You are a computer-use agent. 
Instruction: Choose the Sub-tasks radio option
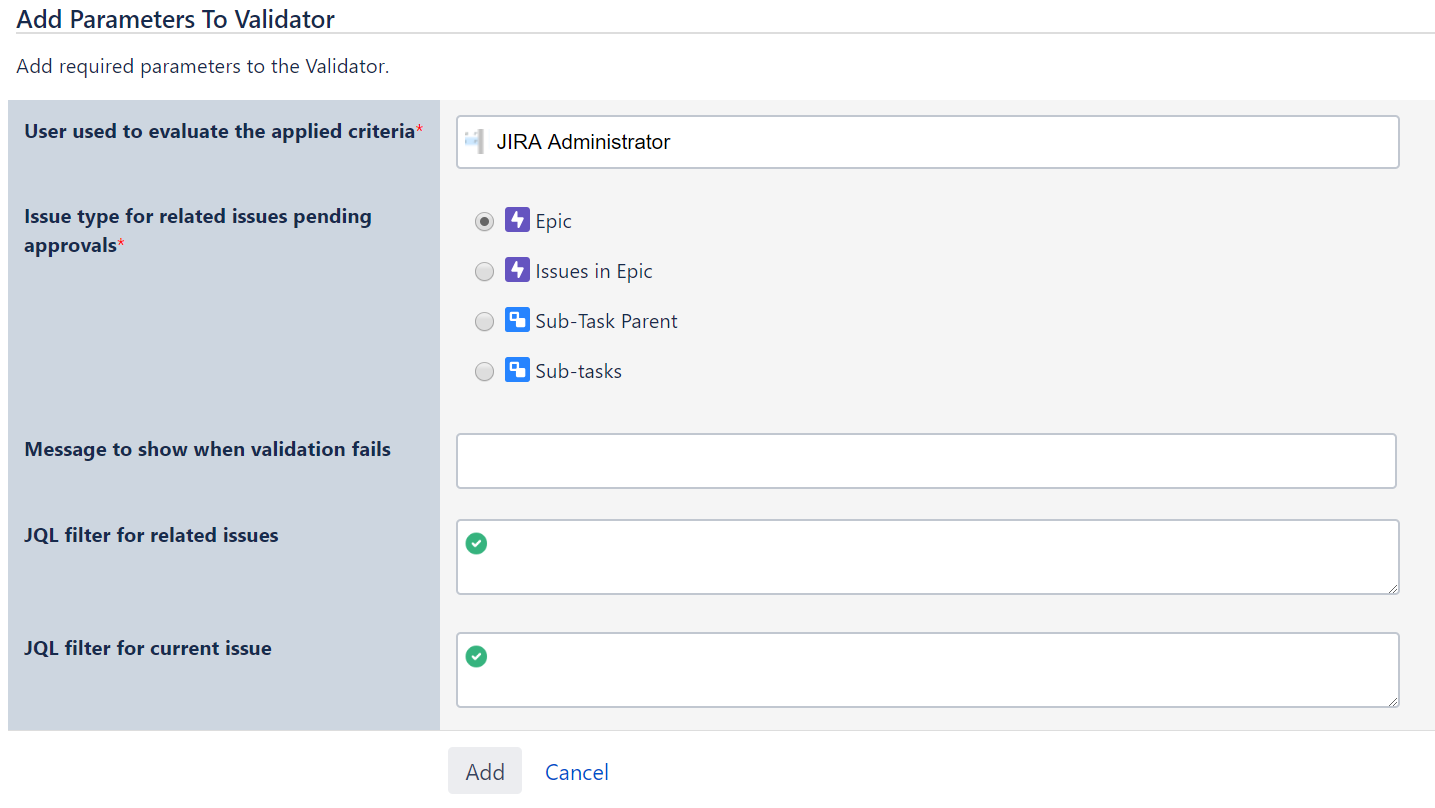point(484,372)
